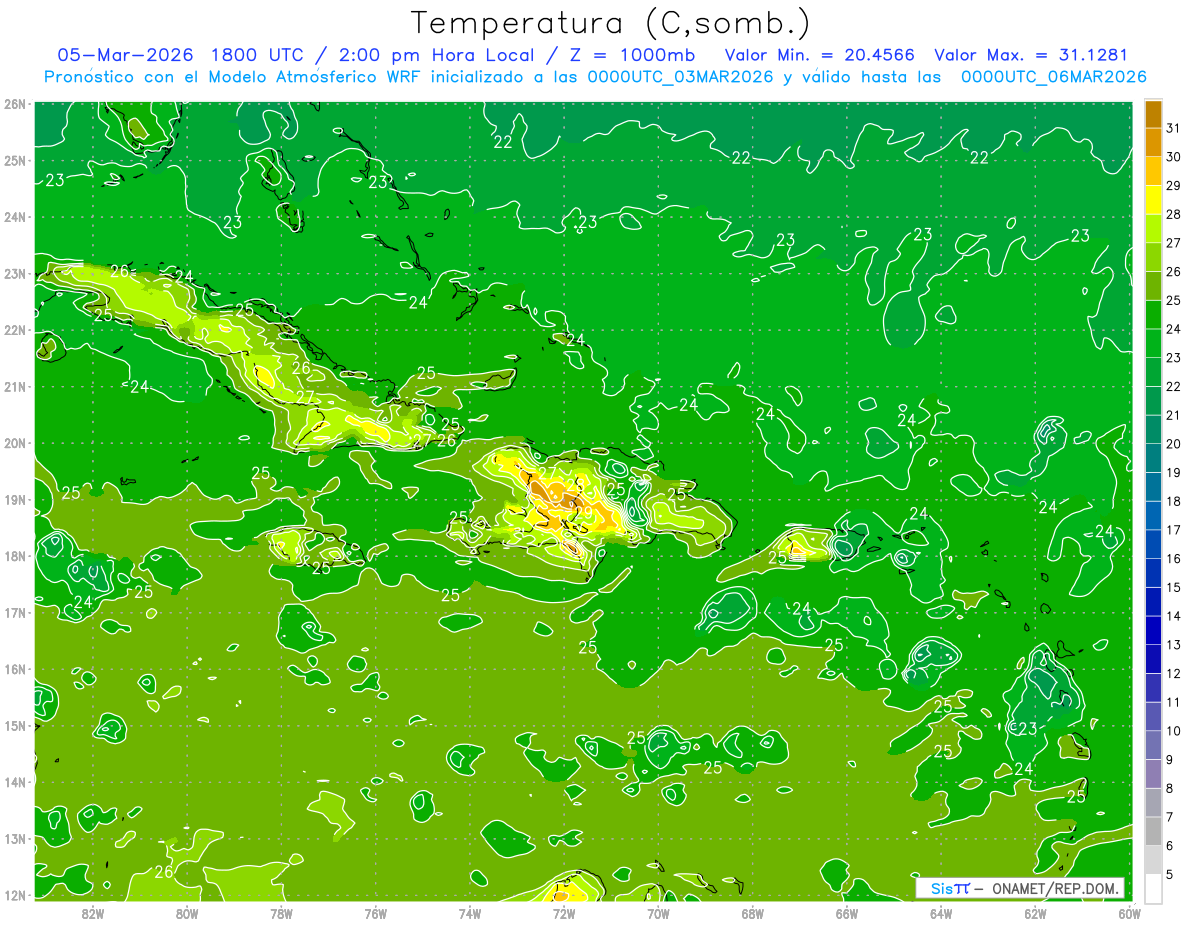The image size is (1200, 927).
Task: Click the "62W" longitude axis label
Action: (1035, 913)
